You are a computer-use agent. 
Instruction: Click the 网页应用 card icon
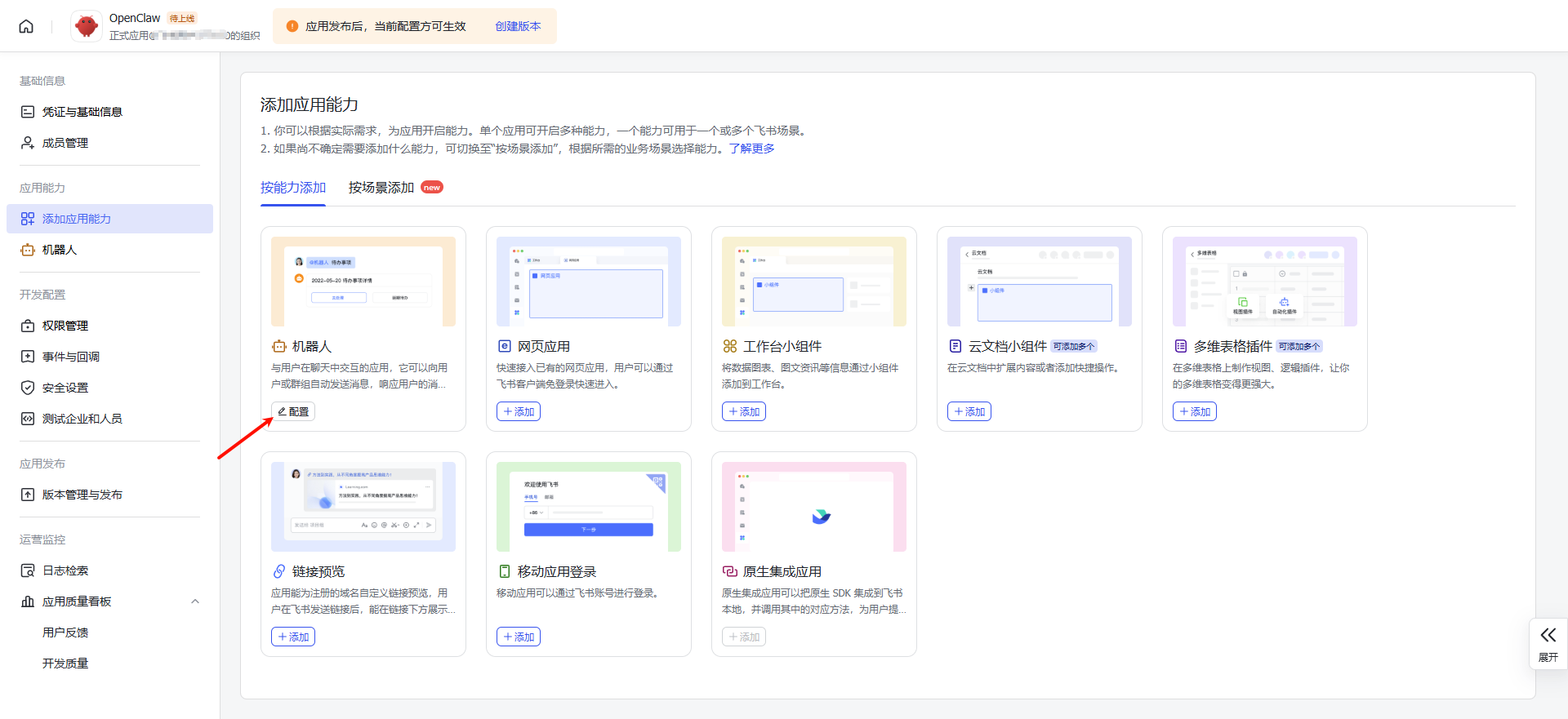pyautogui.click(x=505, y=346)
